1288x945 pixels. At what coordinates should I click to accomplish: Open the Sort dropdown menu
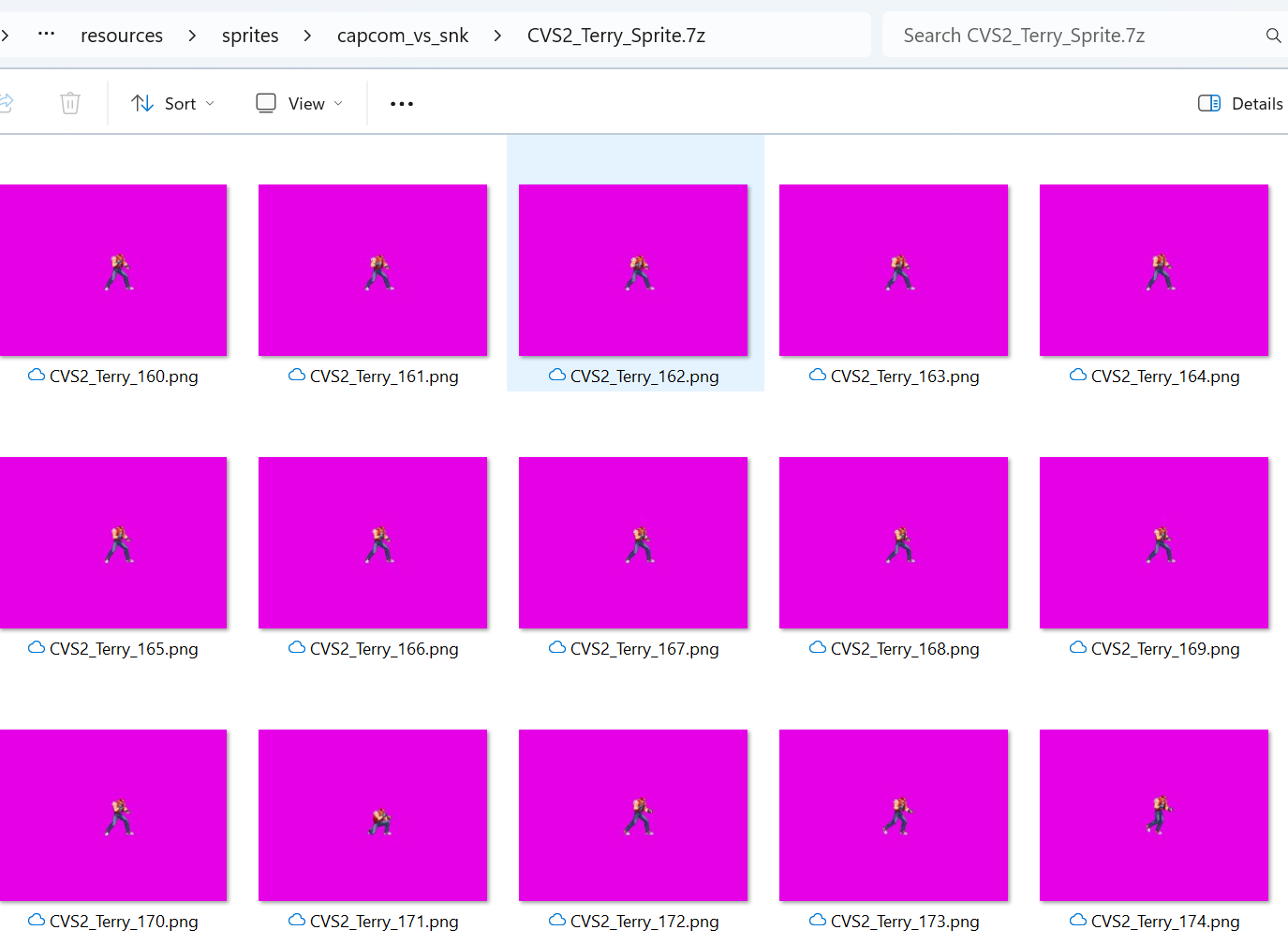[173, 103]
